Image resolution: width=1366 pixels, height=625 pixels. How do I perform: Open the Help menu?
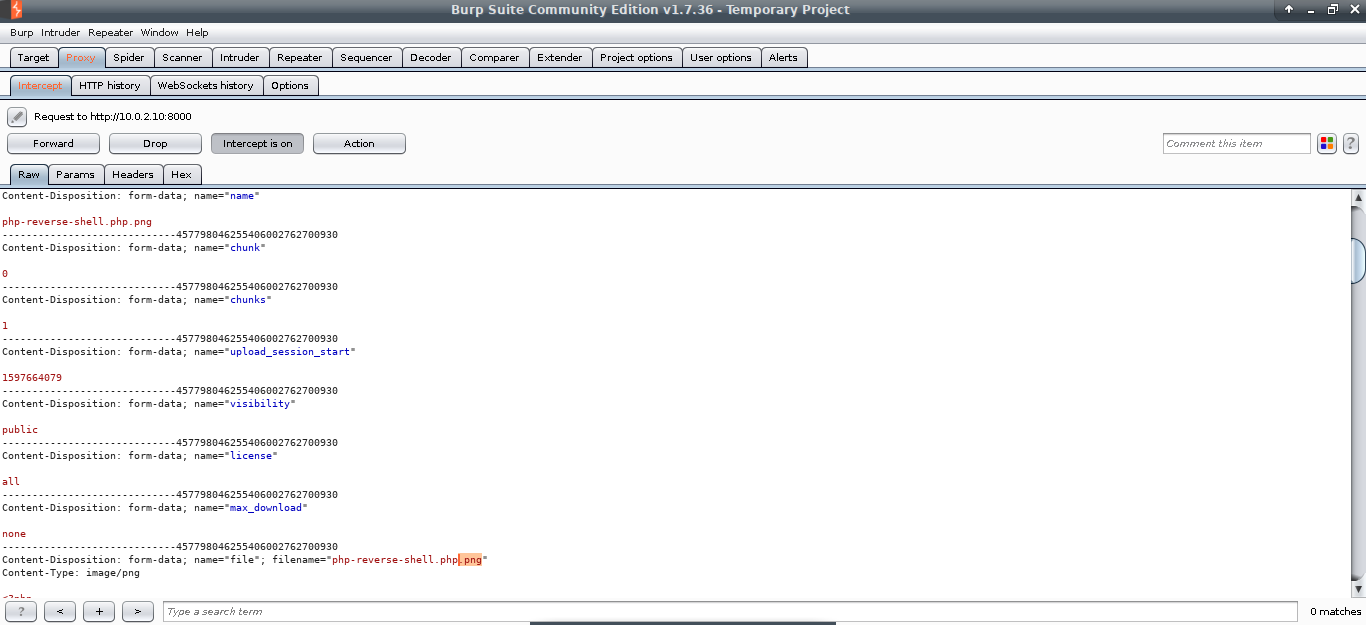(198, 33)
